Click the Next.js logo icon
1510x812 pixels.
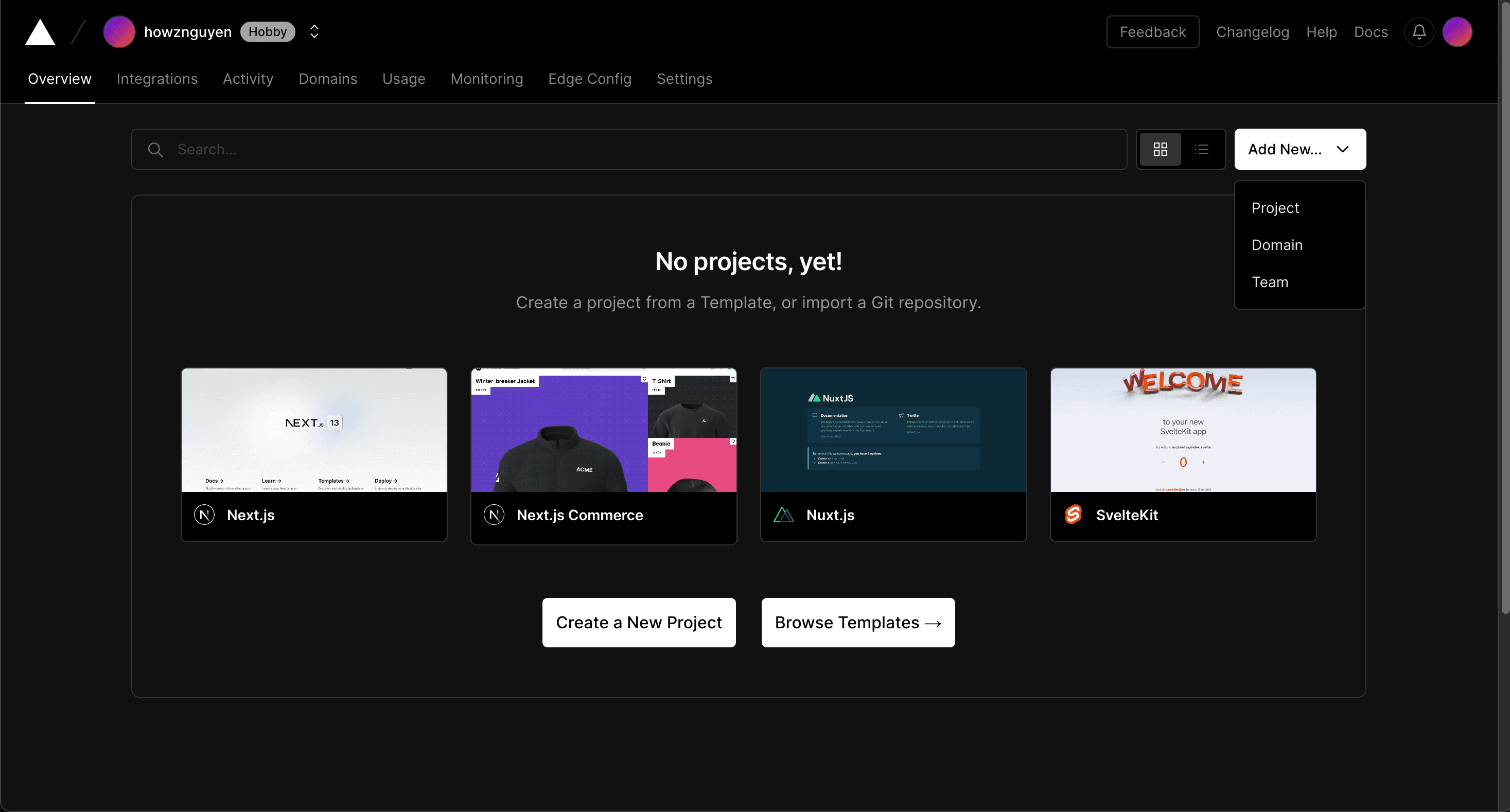(204, 515)
